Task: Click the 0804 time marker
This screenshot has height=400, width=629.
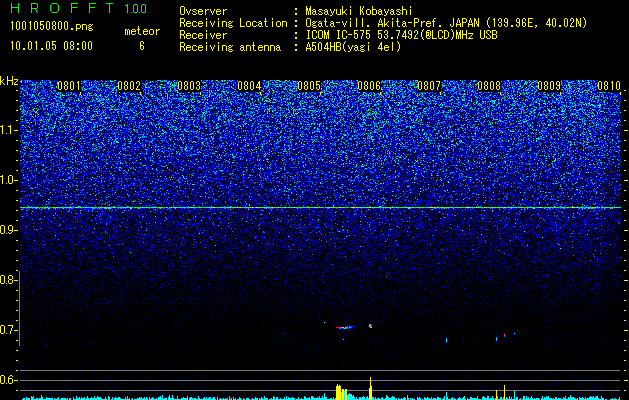Action: click(x=249, y=86)
